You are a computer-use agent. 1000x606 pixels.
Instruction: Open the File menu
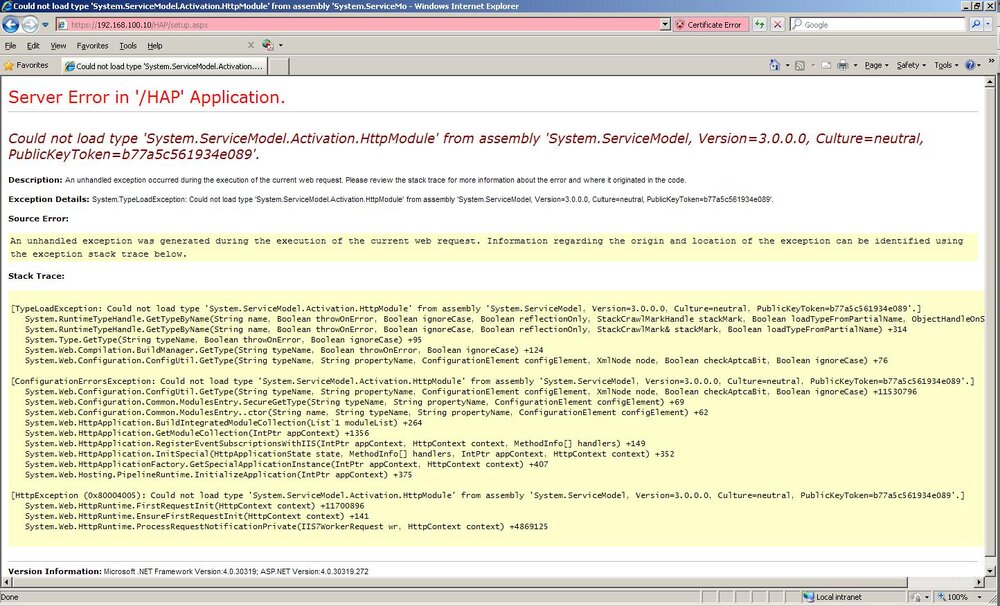[x=10, y=46]
